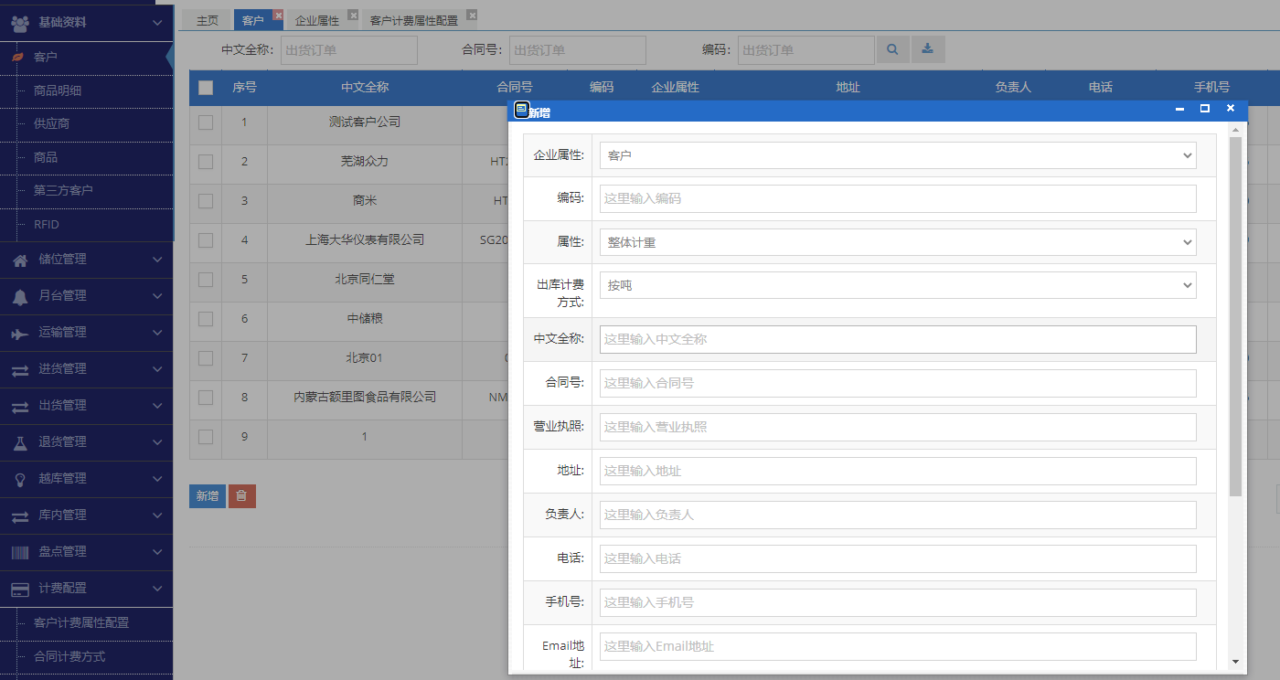This screenshot has width=1280, height=680.
Task: Click the dialog vertical scrollbar thumb
Action: click(1236, 316)
